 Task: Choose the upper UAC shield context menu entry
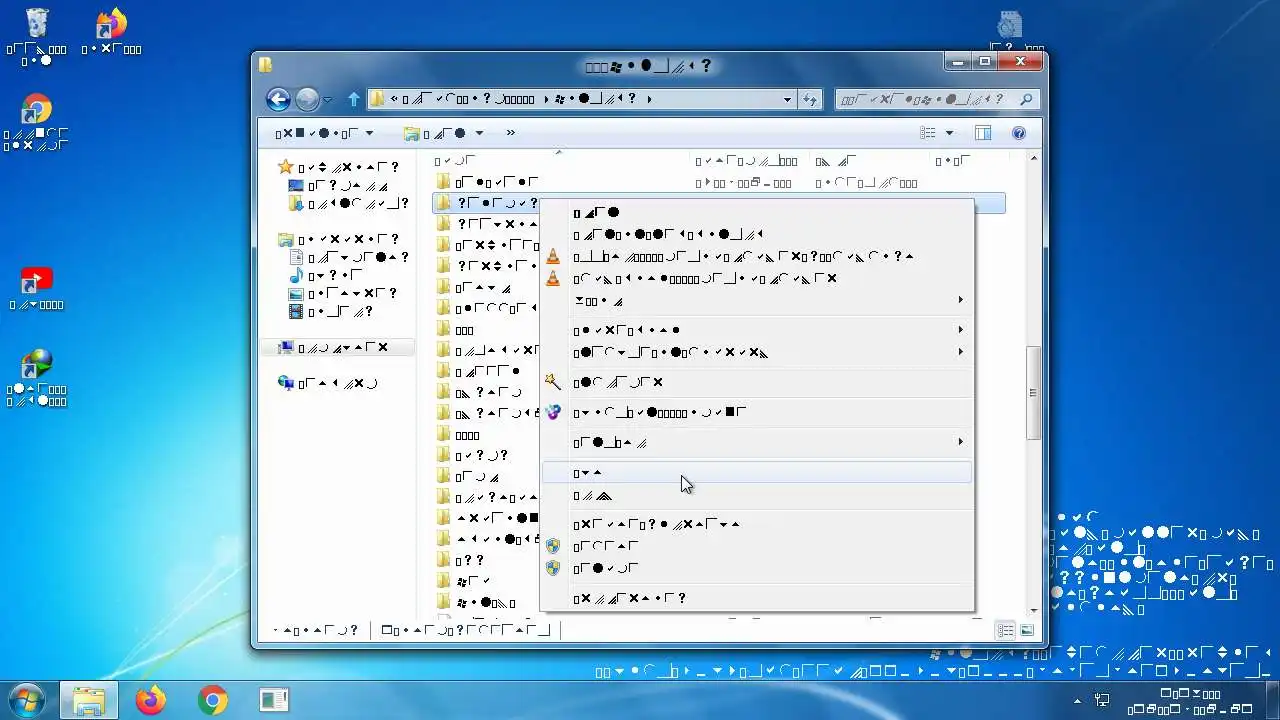(x=757, y=547)
